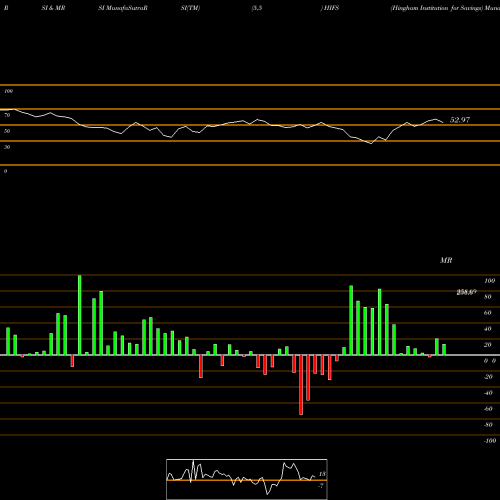Click the -60 label on MR axis
This screenshot has height=500, width=500.
488,409
